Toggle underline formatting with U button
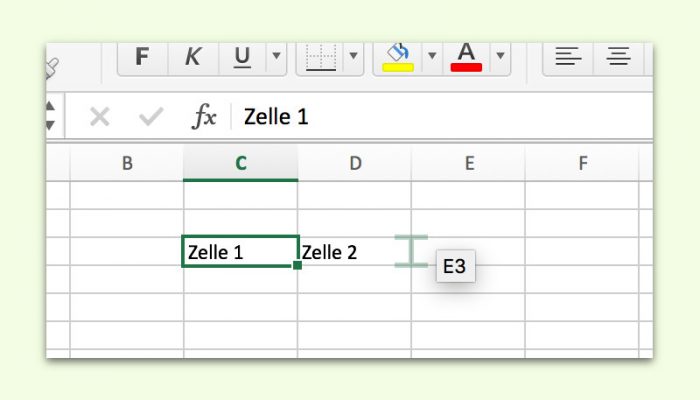The image size is (700, 400). 242,57
